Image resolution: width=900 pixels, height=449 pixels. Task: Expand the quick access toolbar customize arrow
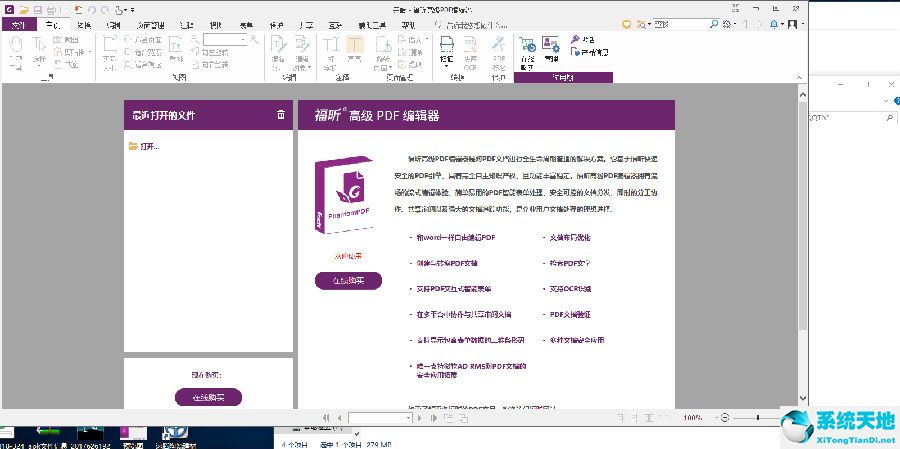click(133, 10)
